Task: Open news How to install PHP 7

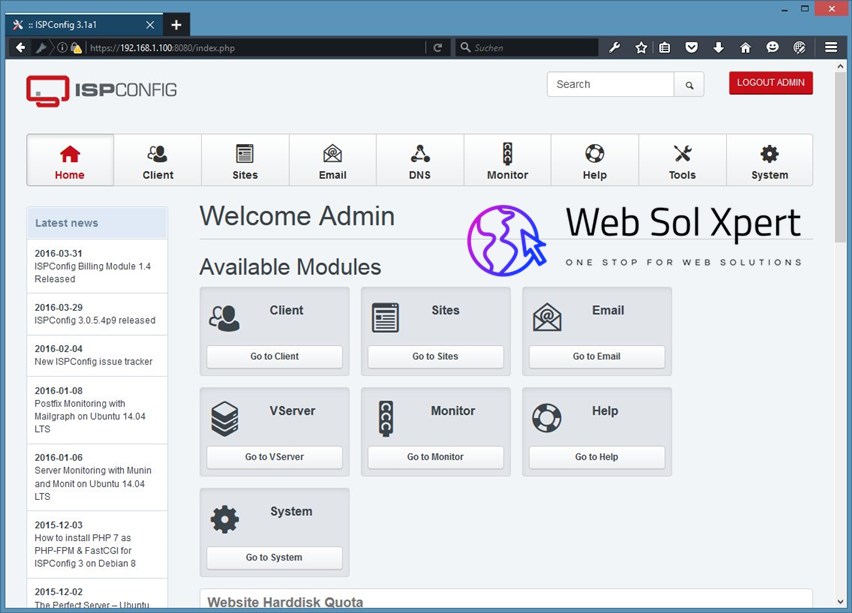Action: (85, 551)
